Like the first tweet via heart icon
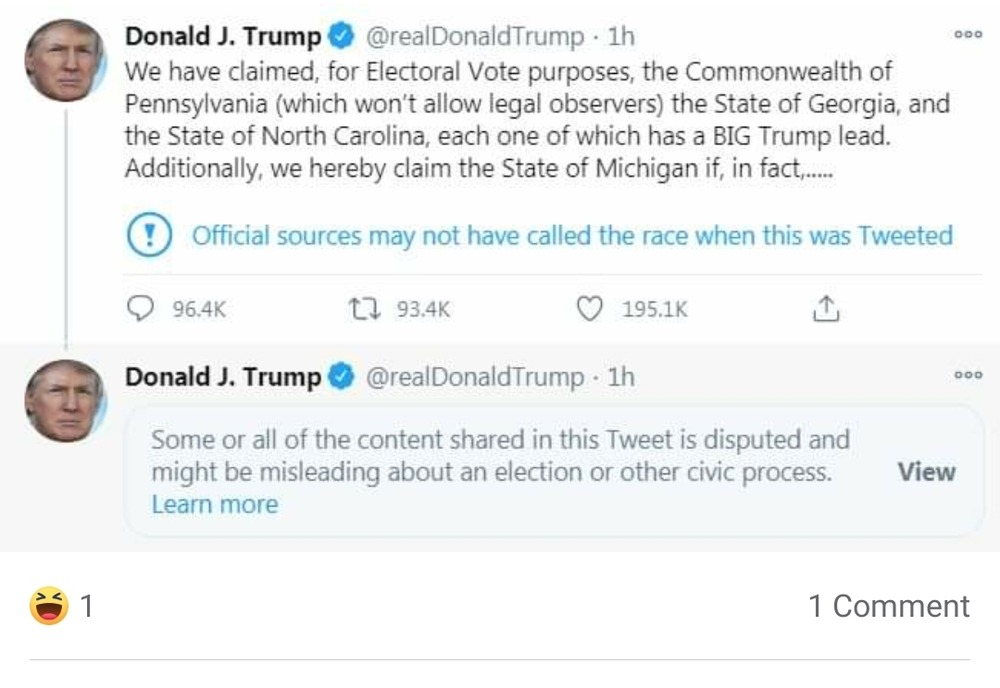Screen dimensions: 1000x688 pyautogui.click(x=591, y=310)
